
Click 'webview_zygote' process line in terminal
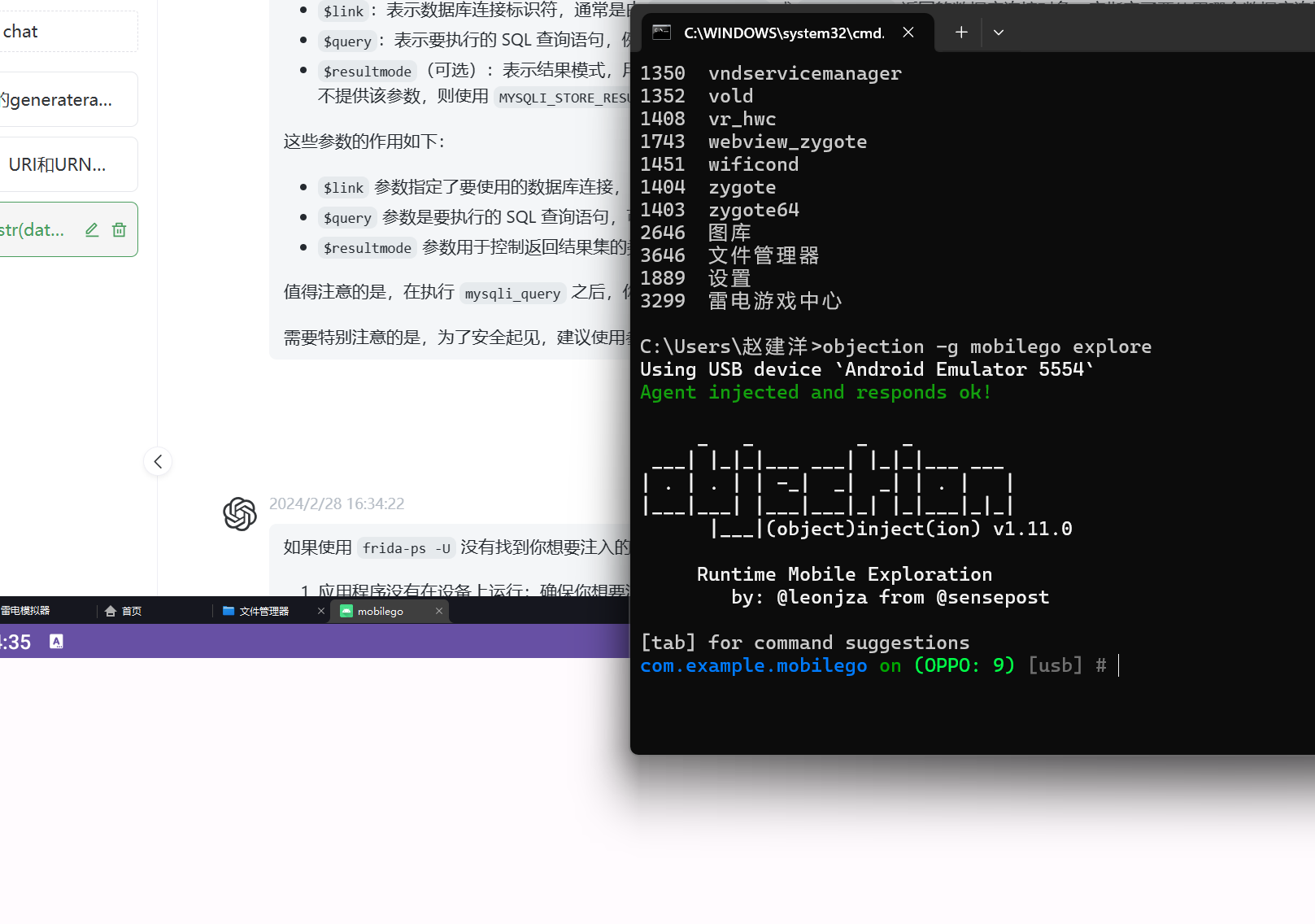tap(753, 142)
